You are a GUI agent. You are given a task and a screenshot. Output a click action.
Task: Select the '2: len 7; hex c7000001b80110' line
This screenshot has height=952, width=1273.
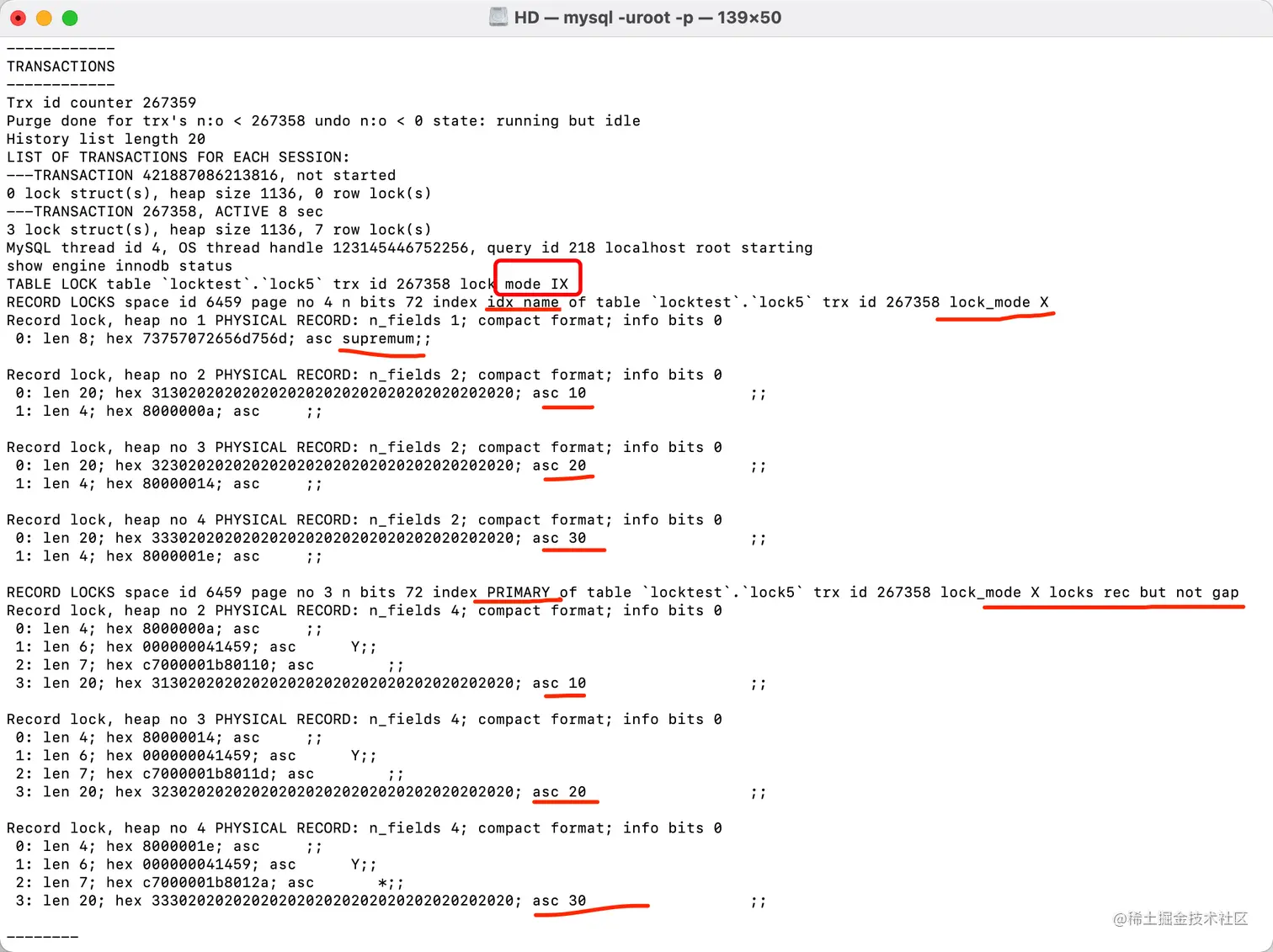pyautogui.click(x=210, y=665)
